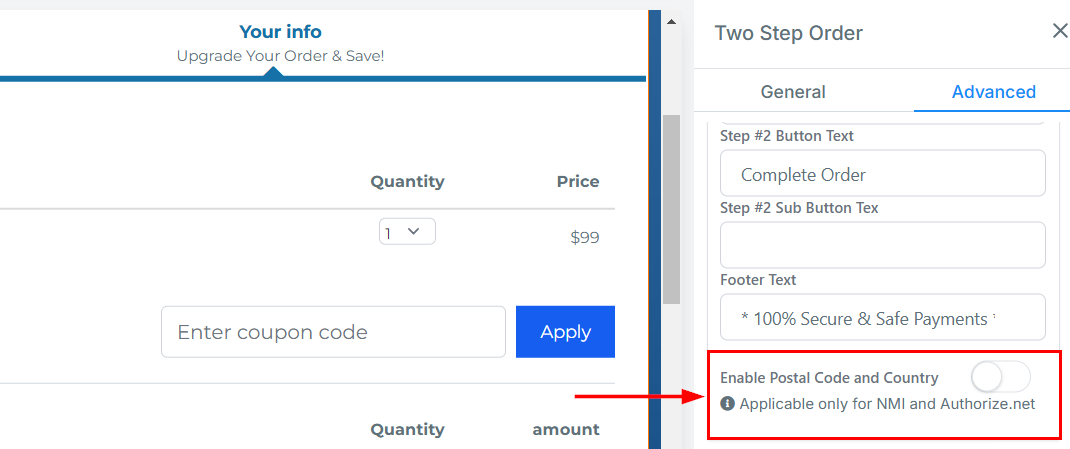Click the Two Step Order panel title
Image resolution: width=1070 pixels, height=449 pixels.
coord(788,33)
